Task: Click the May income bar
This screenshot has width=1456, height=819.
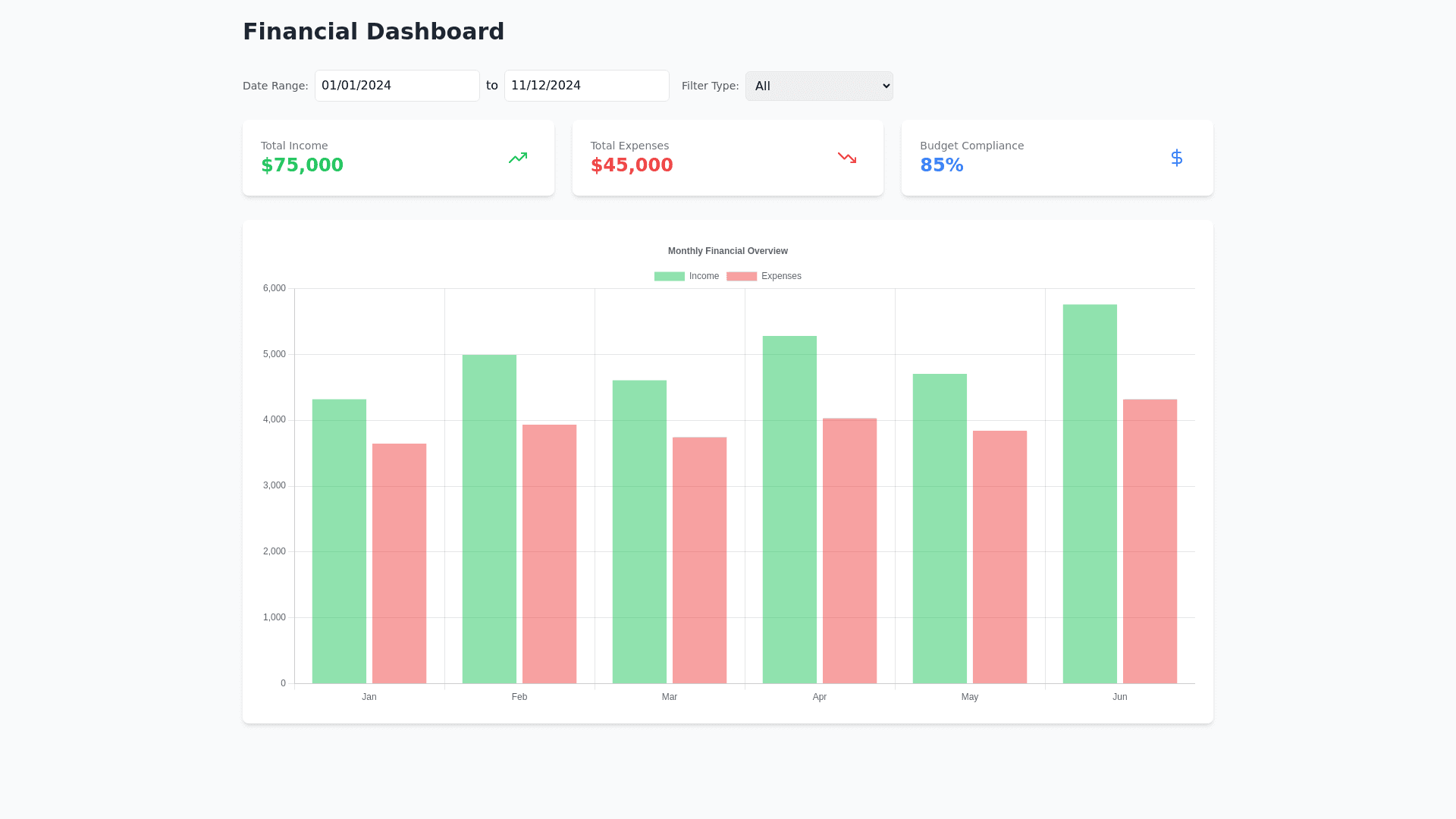Action: click(x=940, y=528)
